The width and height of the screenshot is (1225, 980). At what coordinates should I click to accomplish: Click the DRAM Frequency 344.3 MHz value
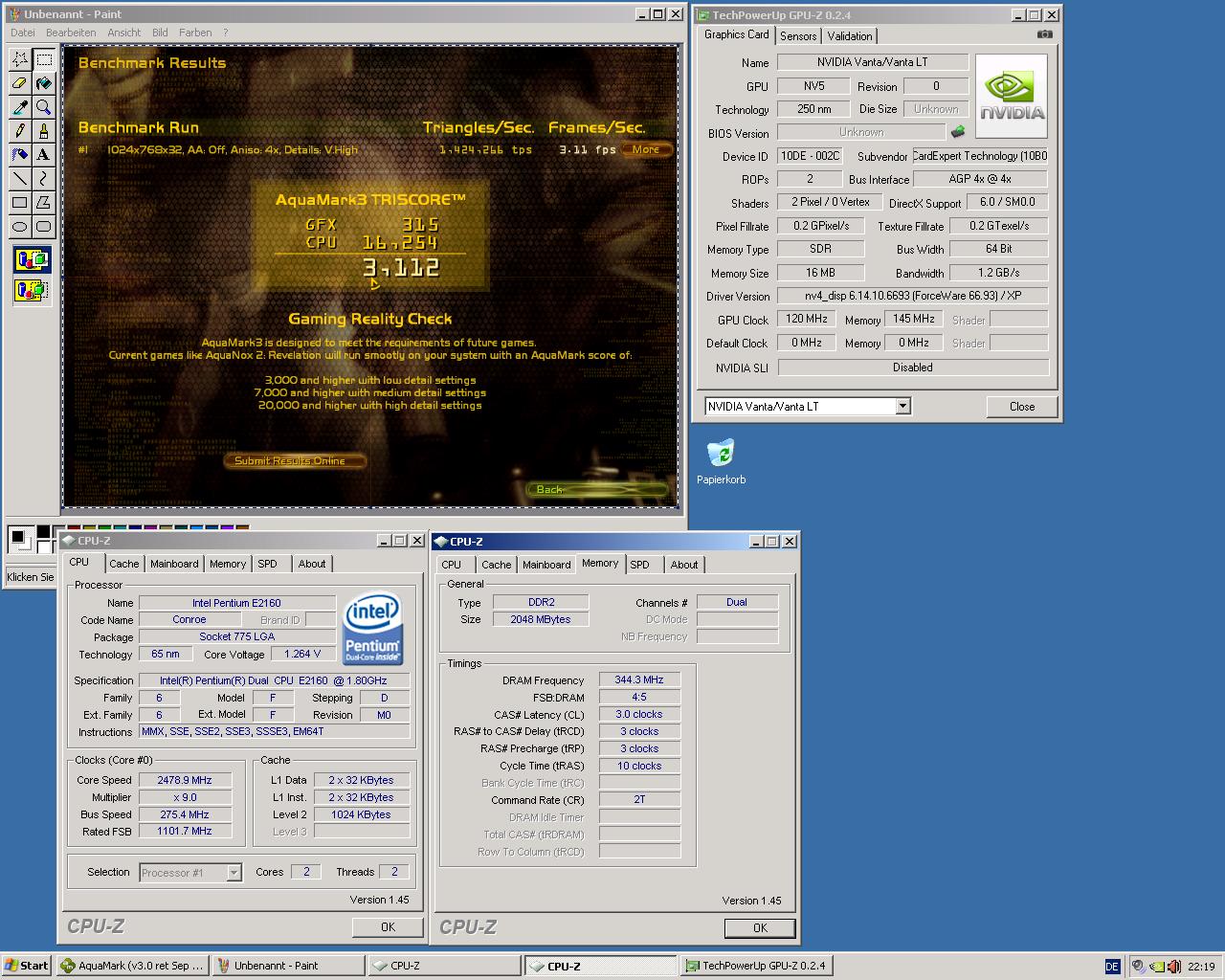pos(639,679)
